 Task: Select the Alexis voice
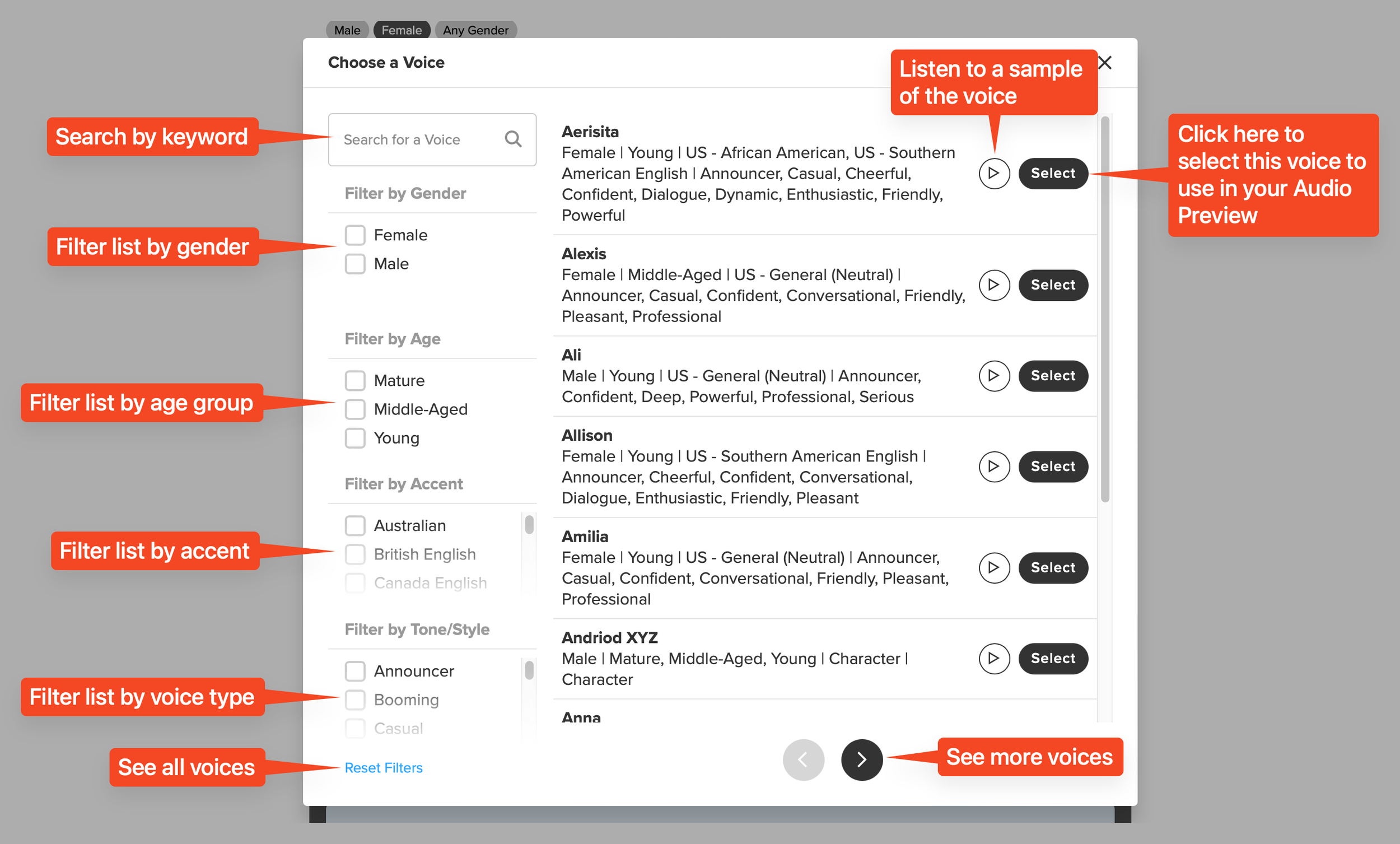point(1053,285)
